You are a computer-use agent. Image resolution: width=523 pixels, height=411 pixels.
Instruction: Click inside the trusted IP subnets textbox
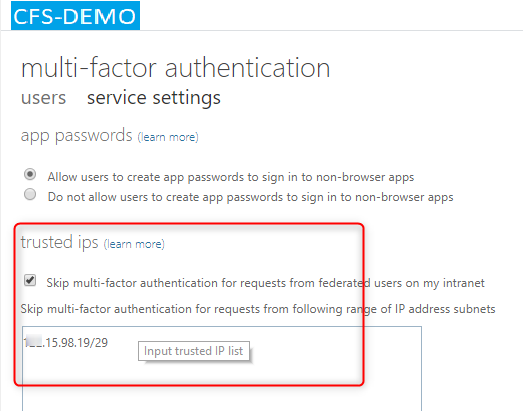pos(222,369)
